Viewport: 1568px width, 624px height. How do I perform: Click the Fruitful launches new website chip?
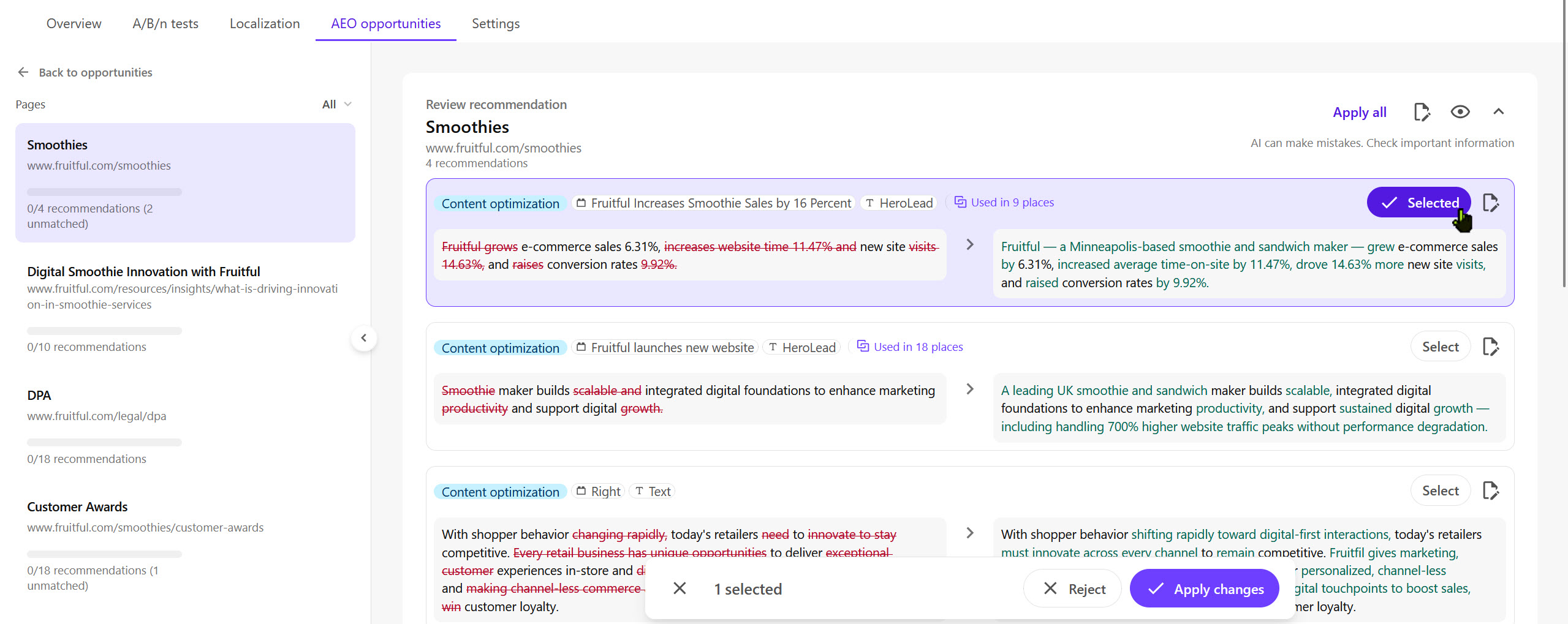click(665, 347)
